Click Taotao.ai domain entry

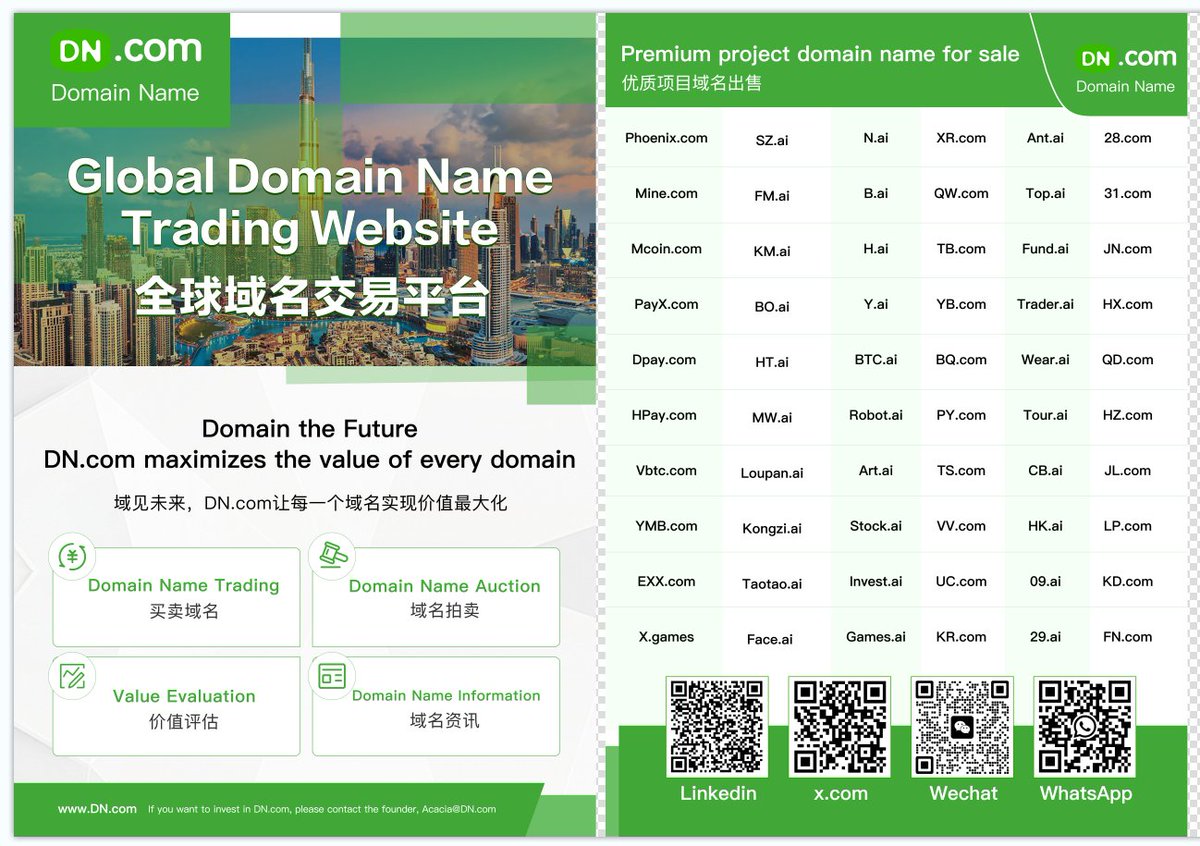pos(771,584)
